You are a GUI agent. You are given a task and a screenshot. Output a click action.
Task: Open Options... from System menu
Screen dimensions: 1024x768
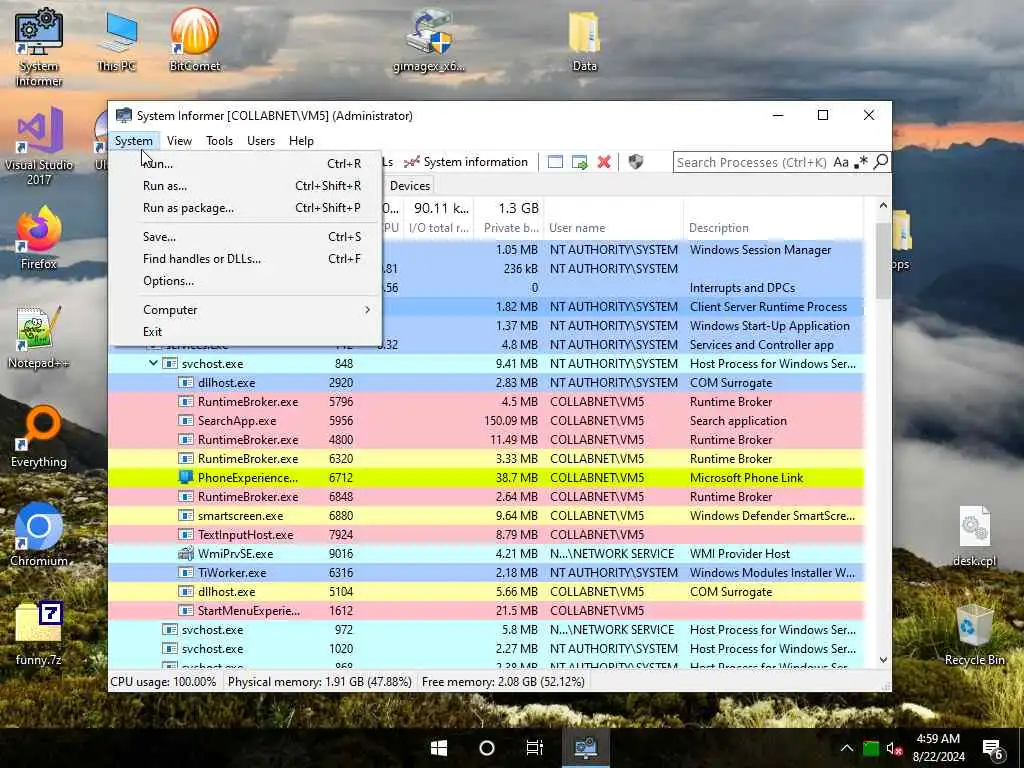246,281
